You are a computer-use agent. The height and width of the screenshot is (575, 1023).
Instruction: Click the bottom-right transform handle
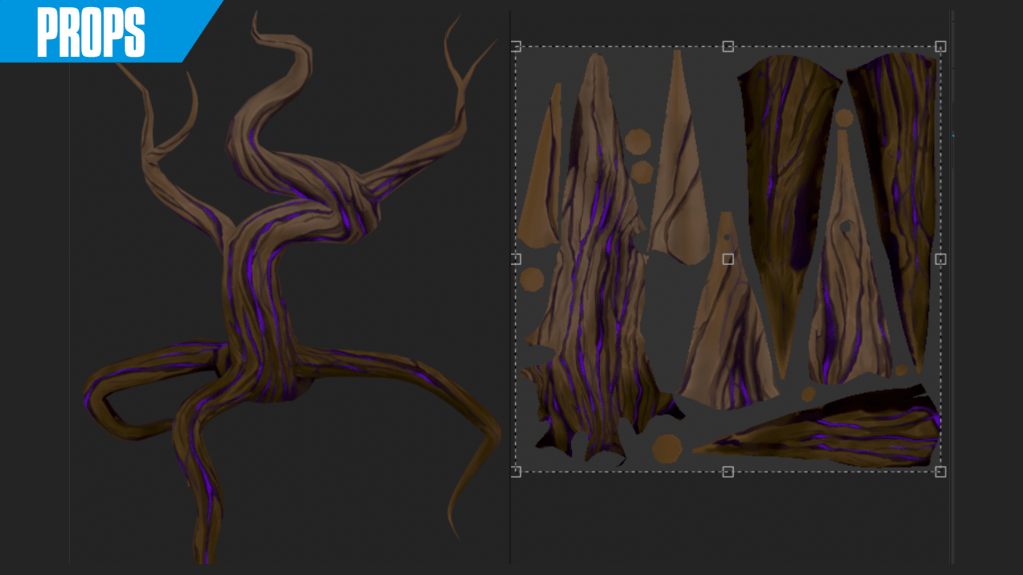pyautogui.click(x=940, y=471)
